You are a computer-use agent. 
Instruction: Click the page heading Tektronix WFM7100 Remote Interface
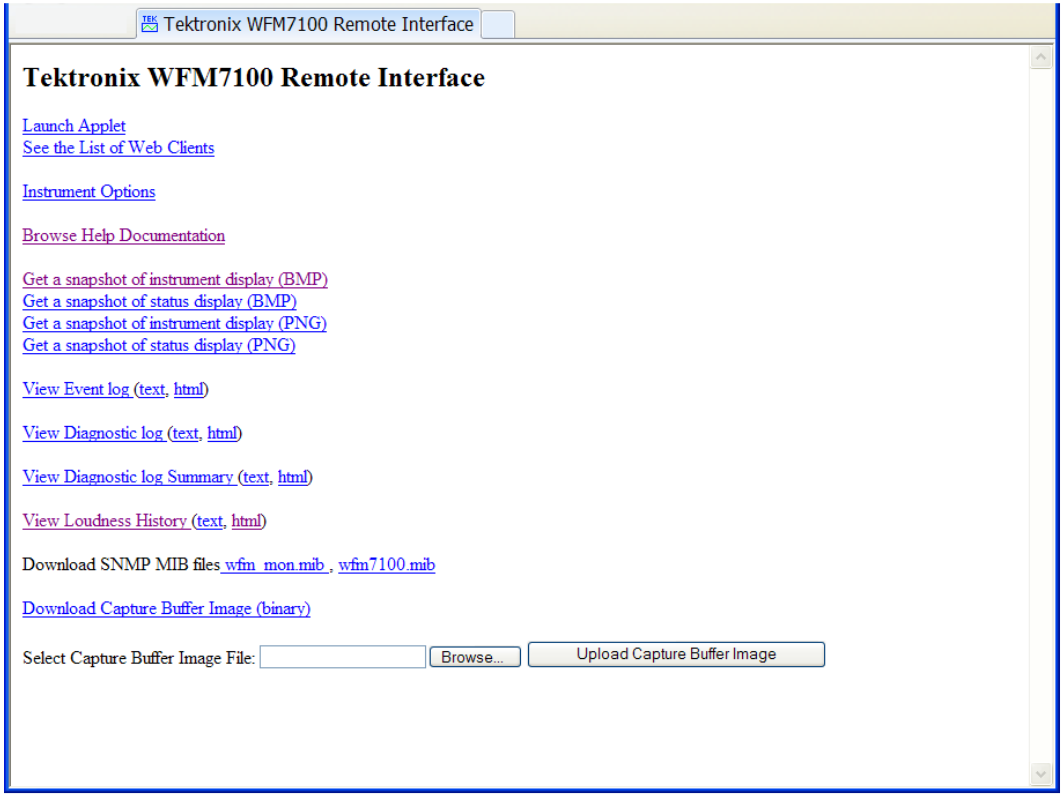254,78
